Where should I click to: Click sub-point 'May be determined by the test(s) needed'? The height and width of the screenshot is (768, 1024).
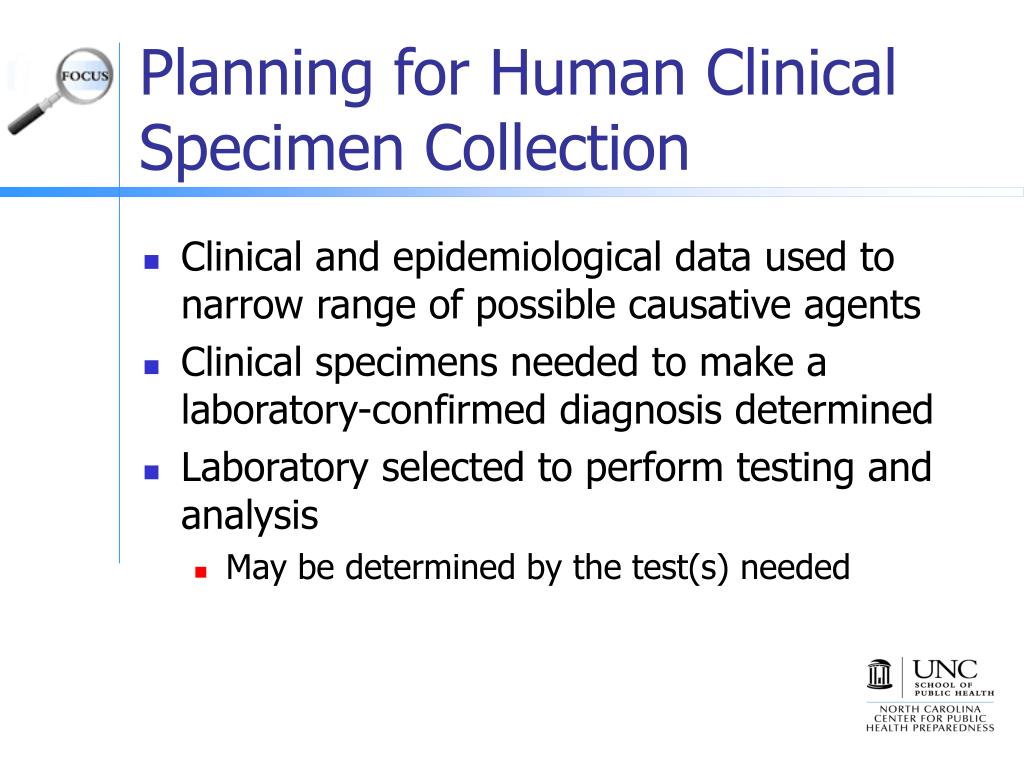[x=537, y=567]
